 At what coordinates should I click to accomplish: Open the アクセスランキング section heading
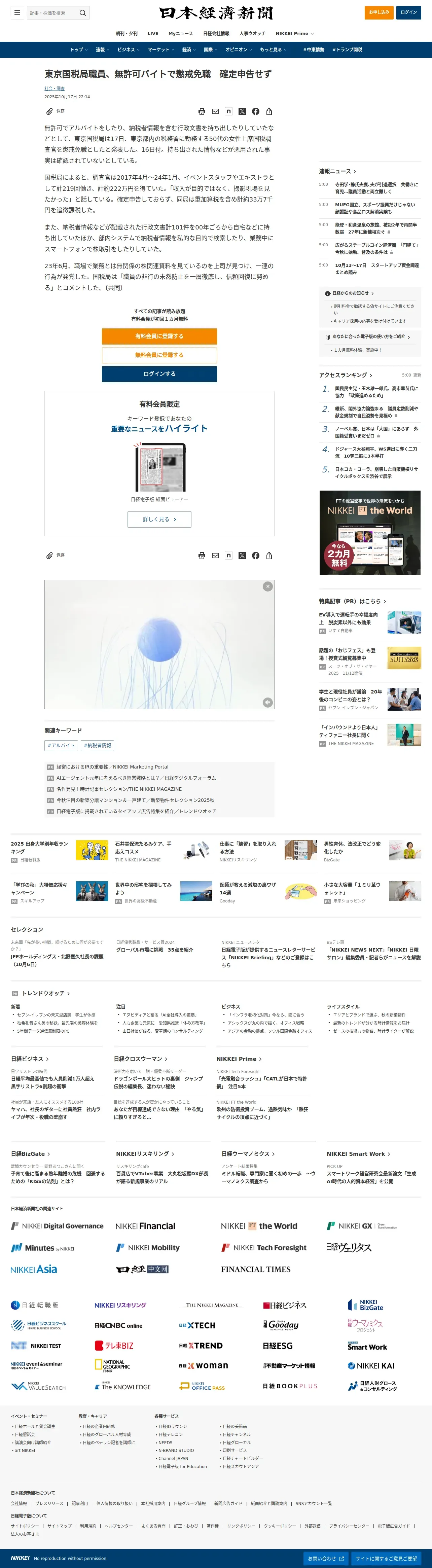[346, 375]
